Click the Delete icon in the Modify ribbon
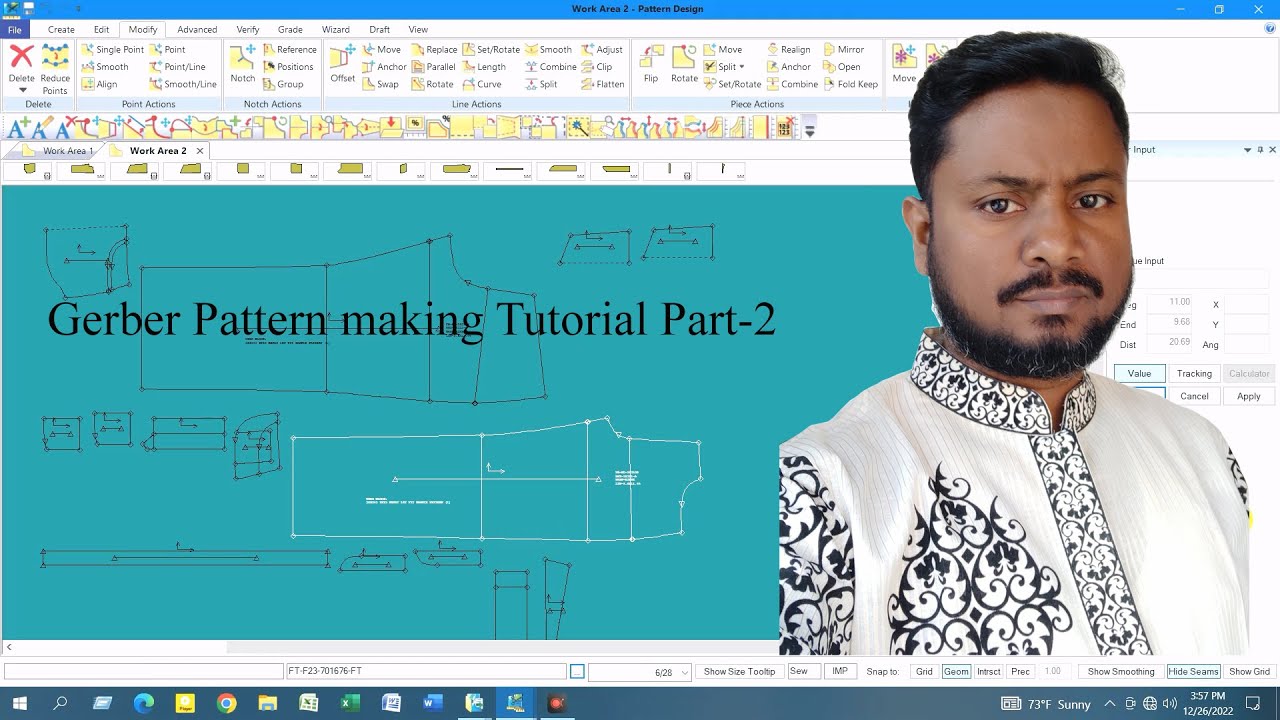1280x720 pixels. coord(21,57)
